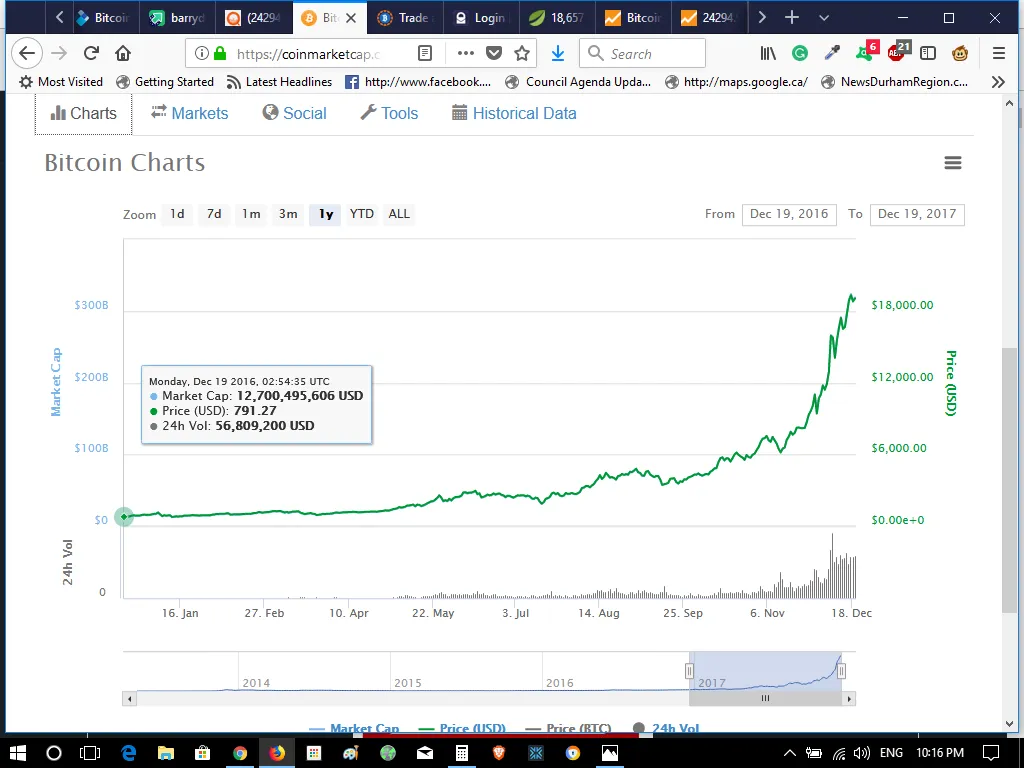The image size is (1024, 768).
Task: Toggle Price (USD) series in legend
Action: (462, 728)
